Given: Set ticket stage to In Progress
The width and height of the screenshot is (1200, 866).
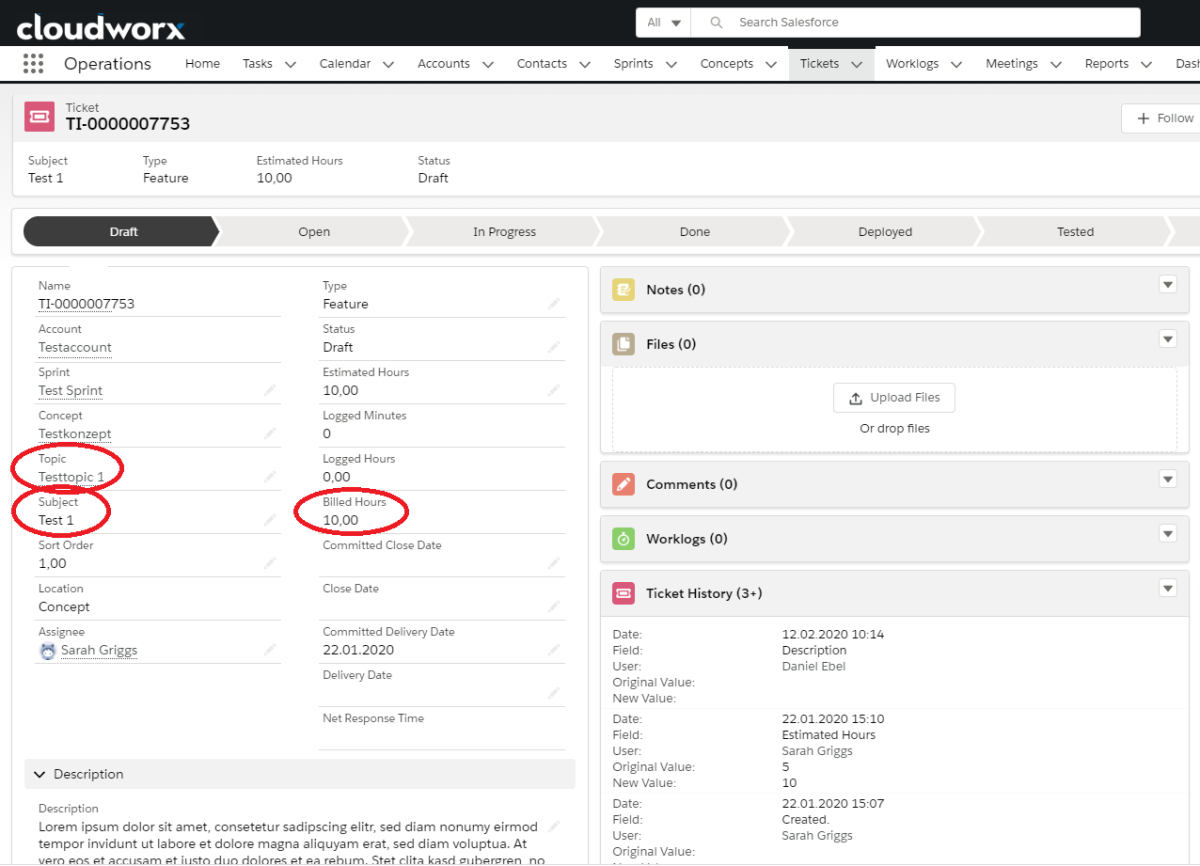Looking at the screenshot, I should click(504, 232).
